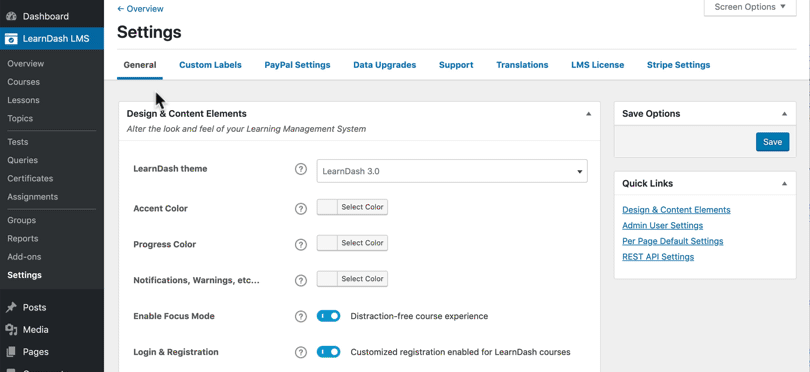Select Settings in the LearnDash submenu
The image size is (810, 372).
pyautogui.click(x=25, y=275)
